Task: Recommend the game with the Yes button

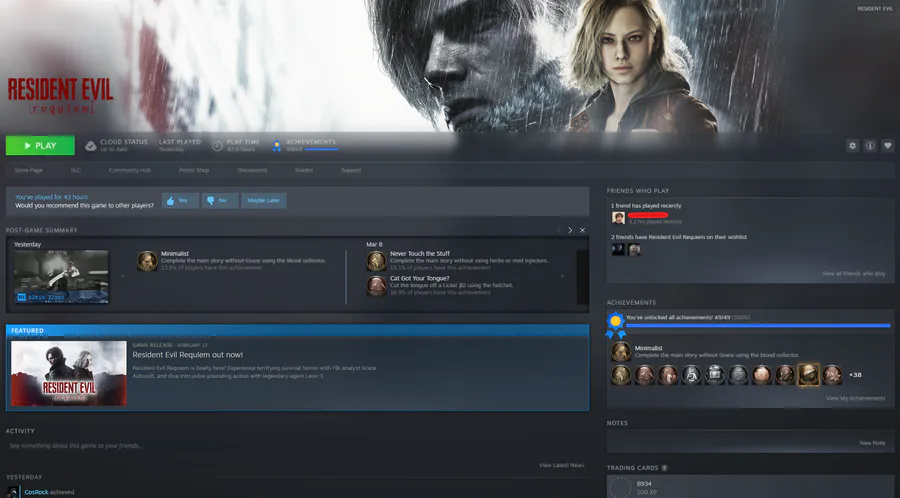Action: [180, 201]
